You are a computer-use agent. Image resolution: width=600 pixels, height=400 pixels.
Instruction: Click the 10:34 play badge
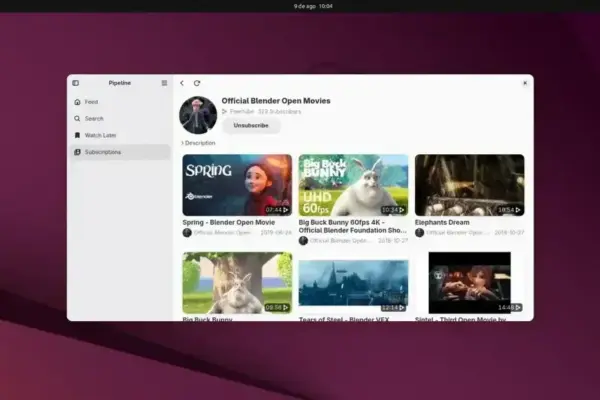(393, 210)
